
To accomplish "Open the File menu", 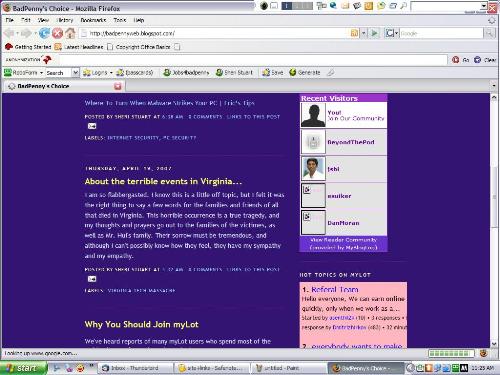I will 10,20.
